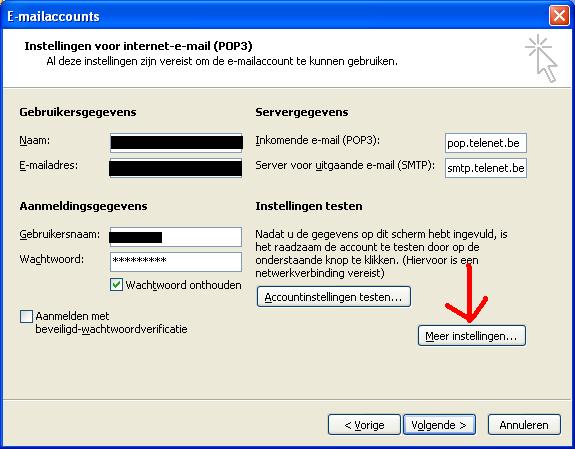Click inside the E-mailadres text box

176,168
